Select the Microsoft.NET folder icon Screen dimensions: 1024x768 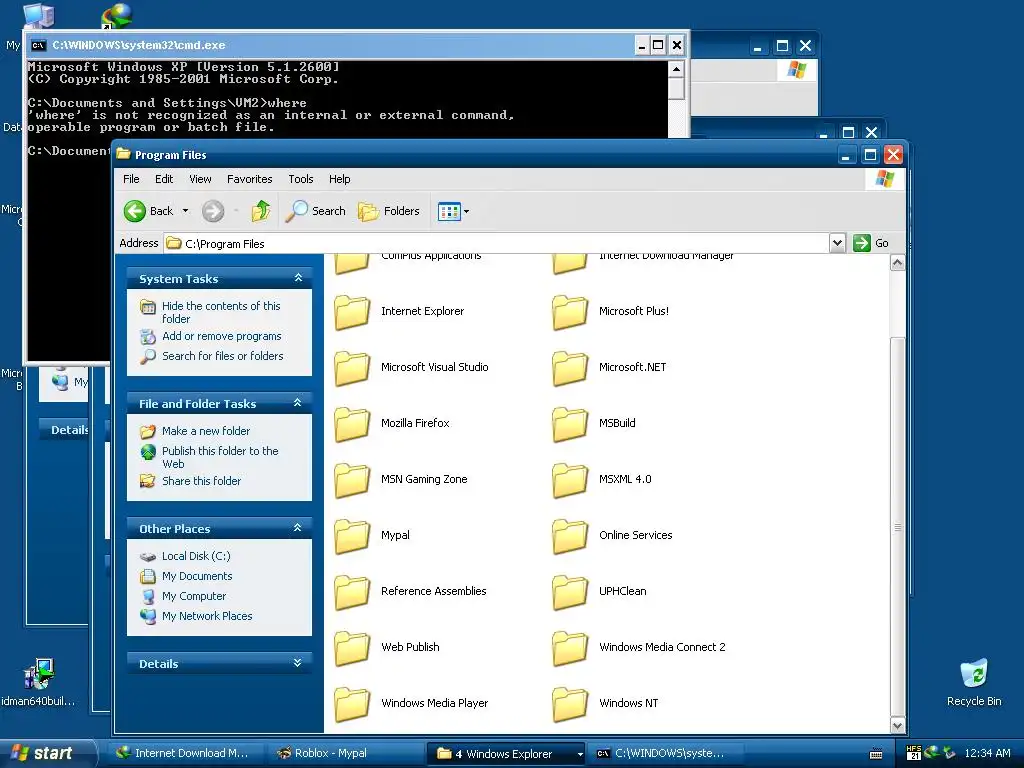coord(570,368)
